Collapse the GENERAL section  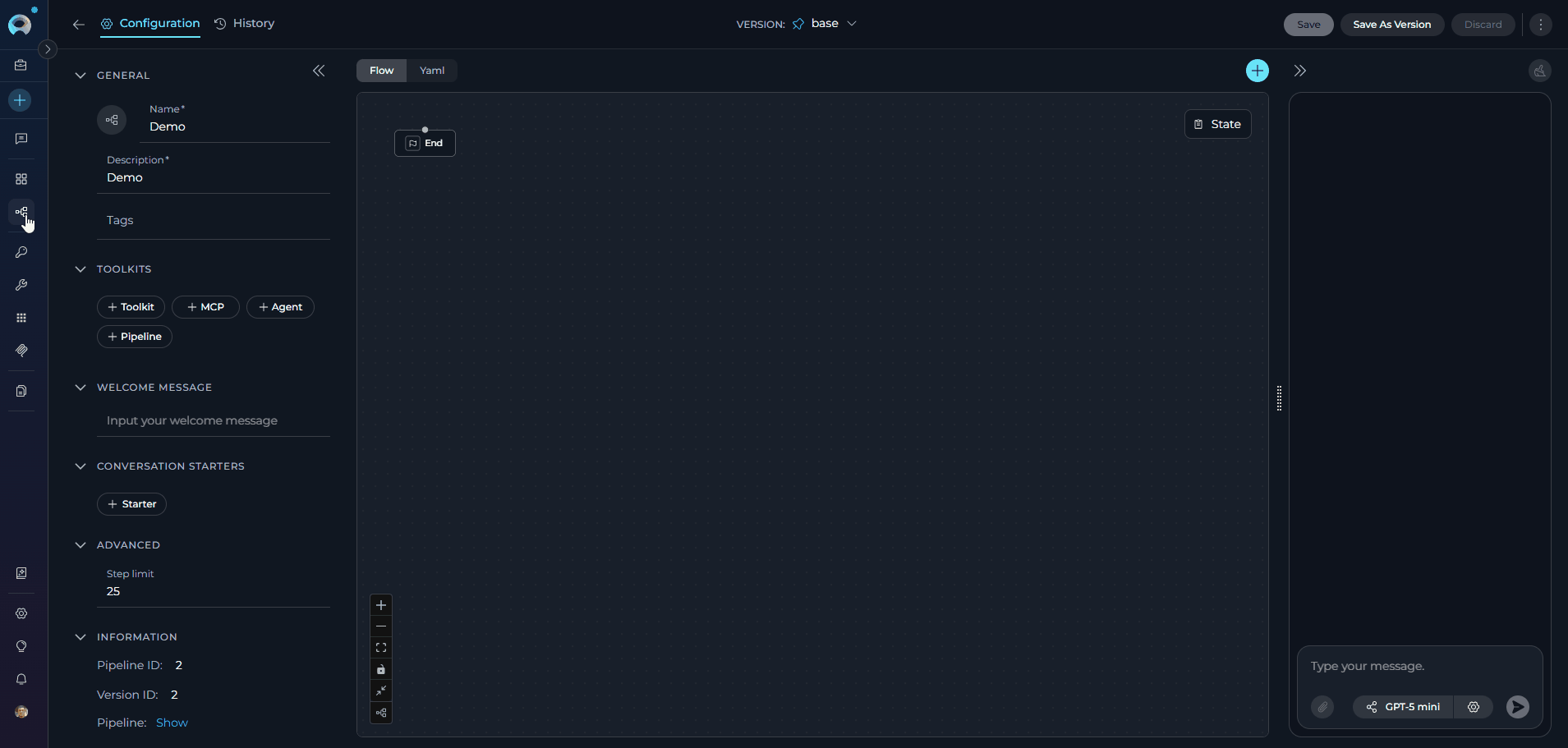pyautogui.click(x=80, y=75)
